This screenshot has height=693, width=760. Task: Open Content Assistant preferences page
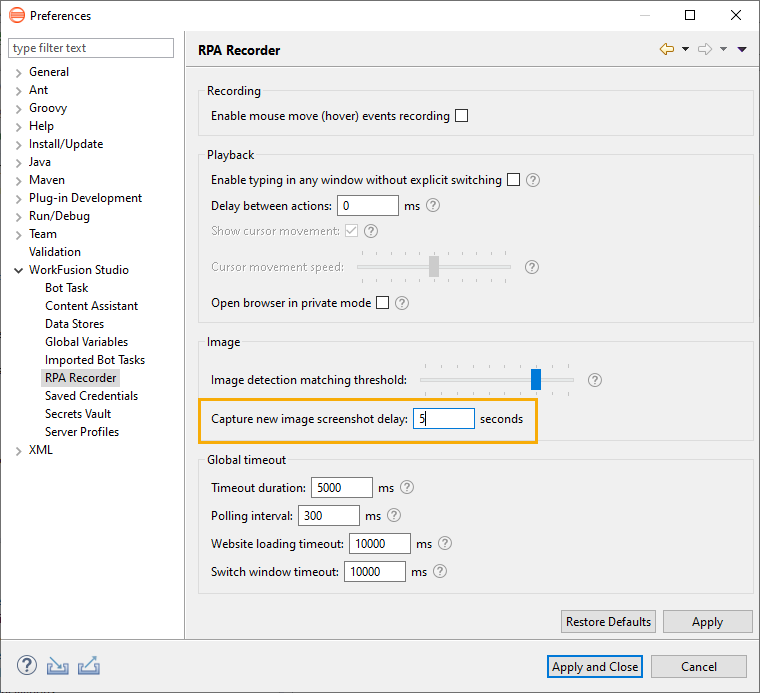tap(92, 306)
